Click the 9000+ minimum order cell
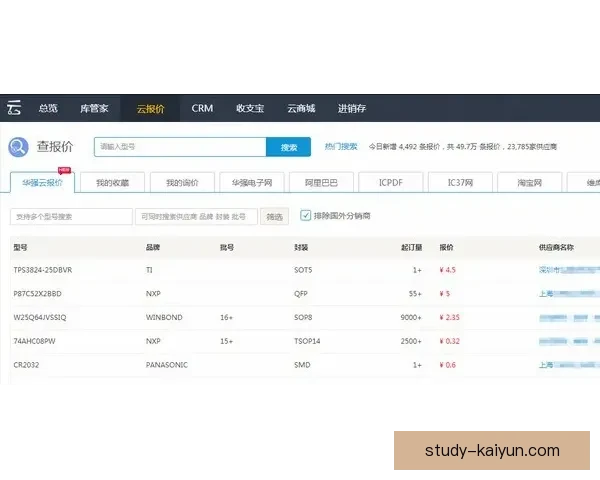The height and width of the screenshot is (480, 600). pyautogui.click(x=411, y=317)
